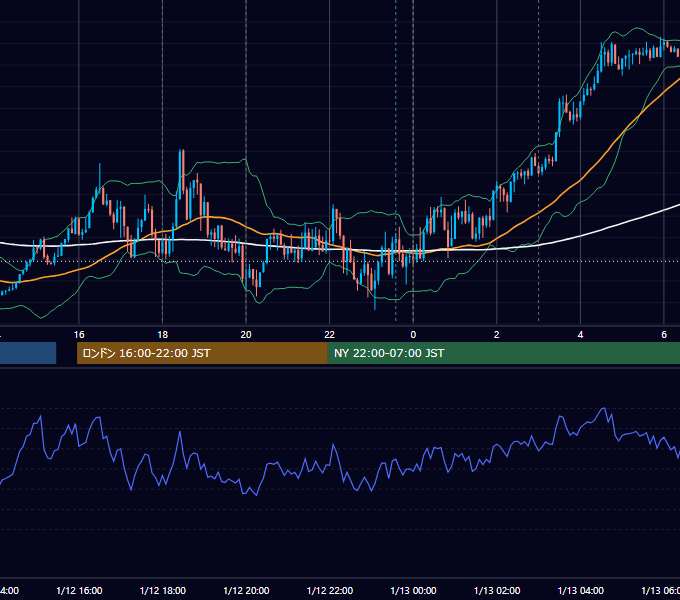Click the blue session bar before London
Screen dimensions: 680x600
28,353
